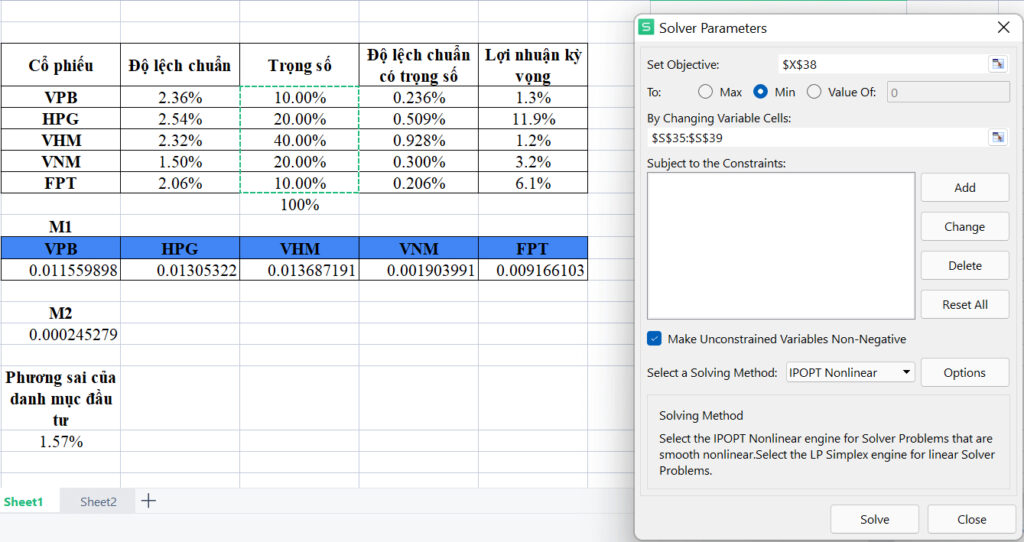Click the Solve button
The height and width of the screenshot is (542, 1024).
pos(874,519)
